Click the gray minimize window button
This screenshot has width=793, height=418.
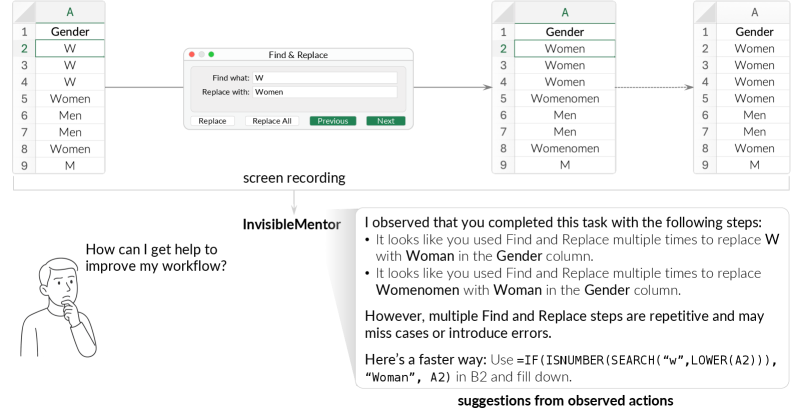[201, 54]
